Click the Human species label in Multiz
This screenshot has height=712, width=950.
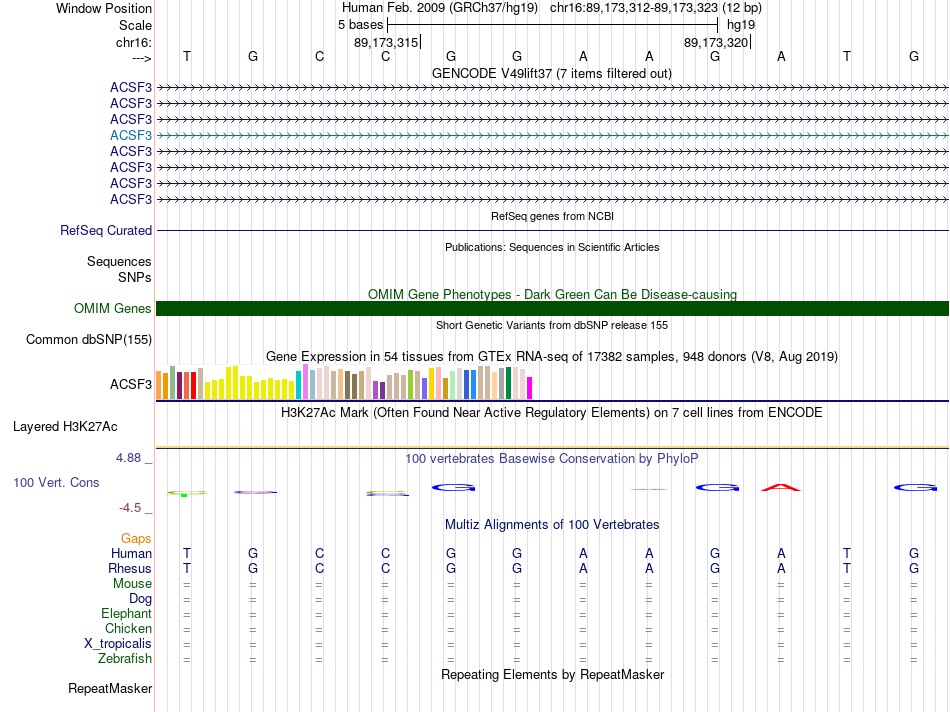[x=131, y=553]
